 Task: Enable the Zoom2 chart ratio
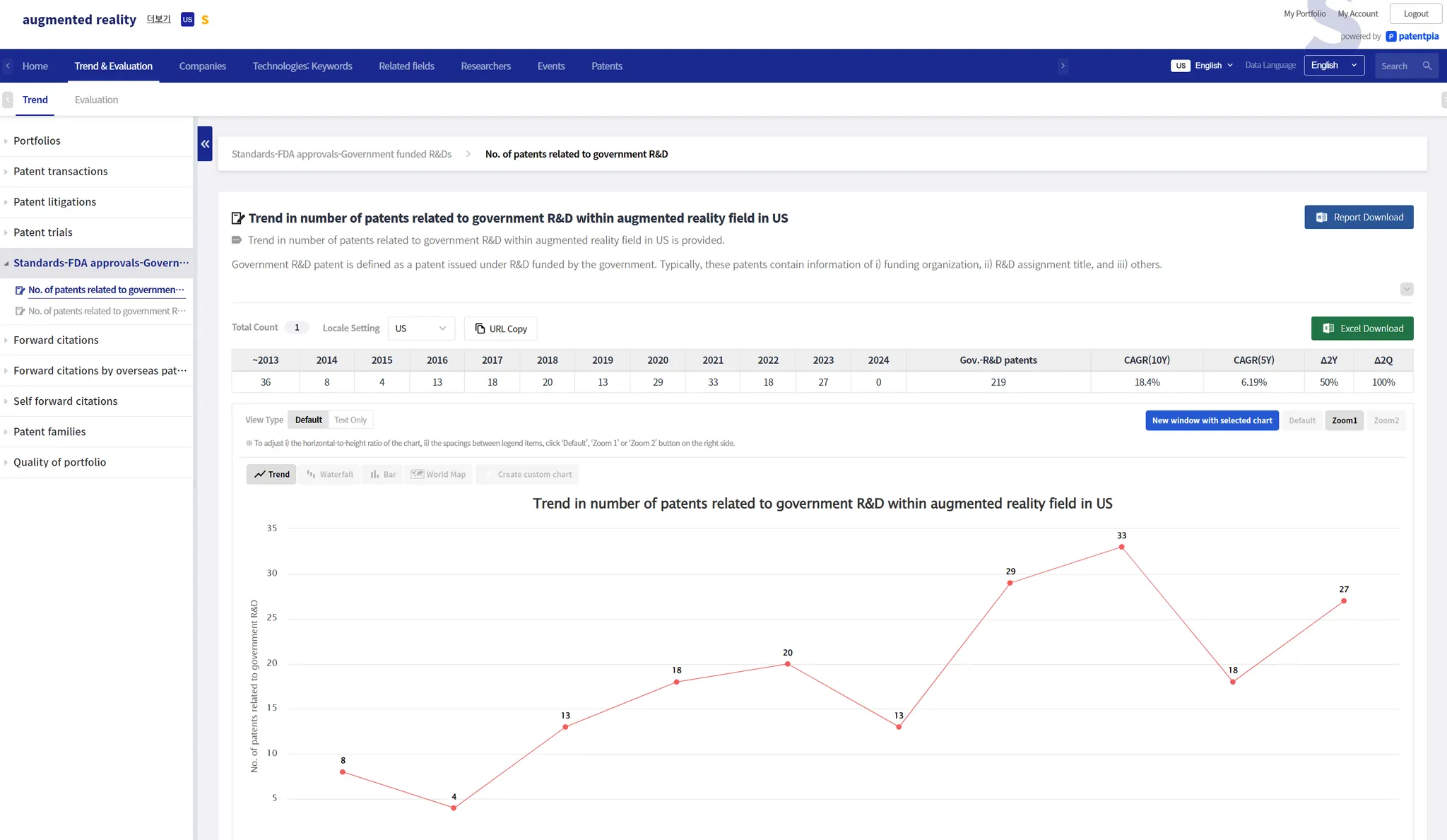(x=1386, y=420)
